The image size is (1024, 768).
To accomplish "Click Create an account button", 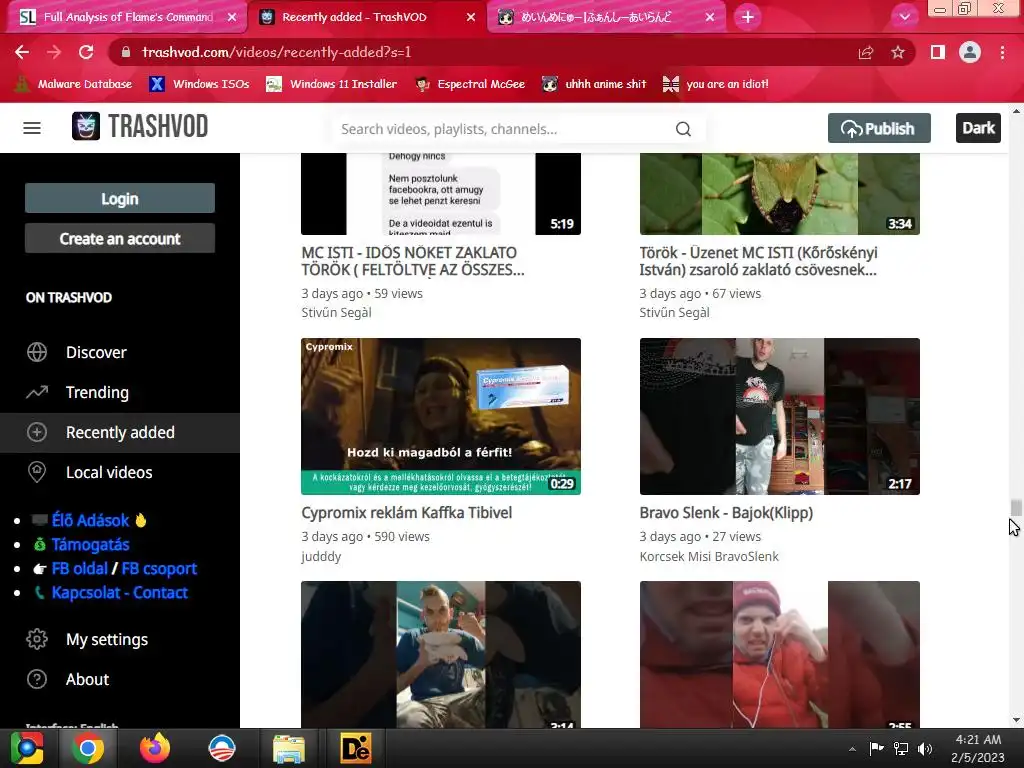I will [120, 238].
